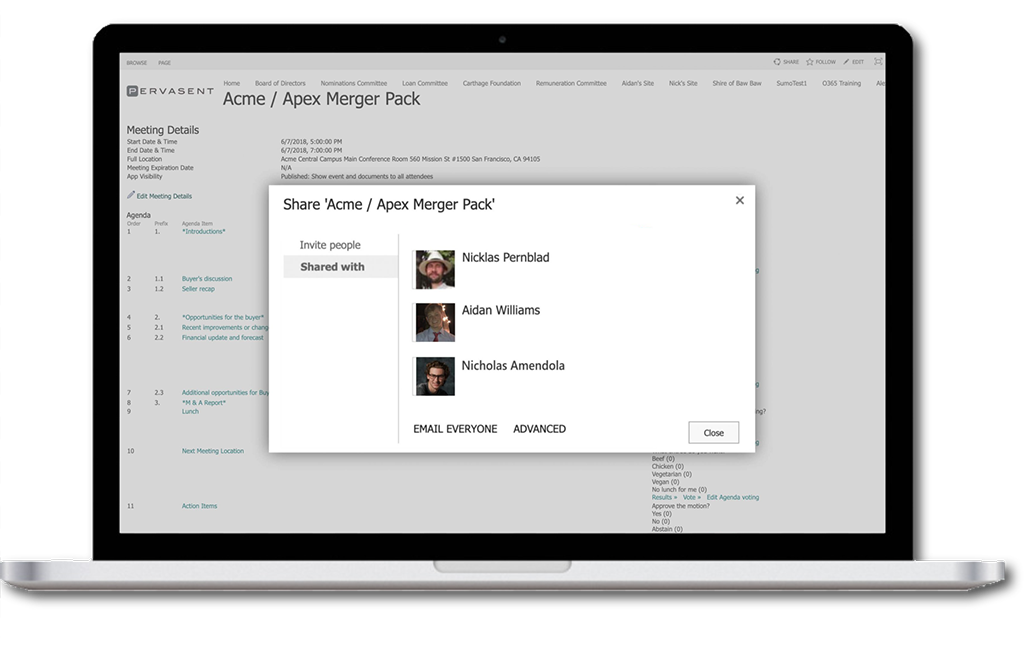Open O365 Training site link
Screen dimensions: 1024x662
coord(841,84)
